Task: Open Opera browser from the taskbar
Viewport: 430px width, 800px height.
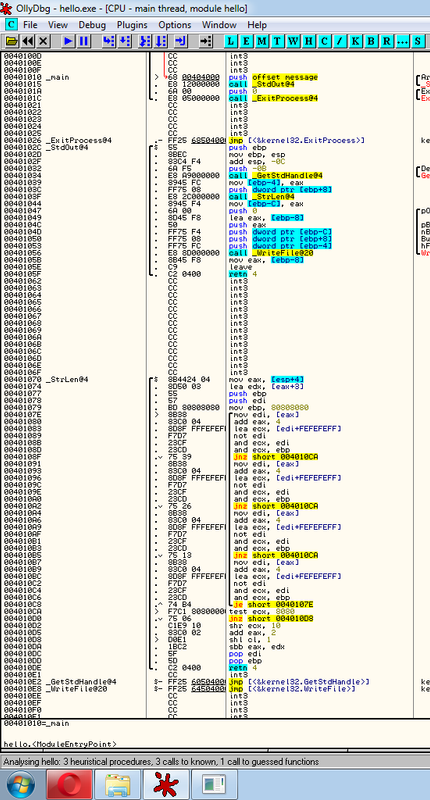Action: pos(69,785)
